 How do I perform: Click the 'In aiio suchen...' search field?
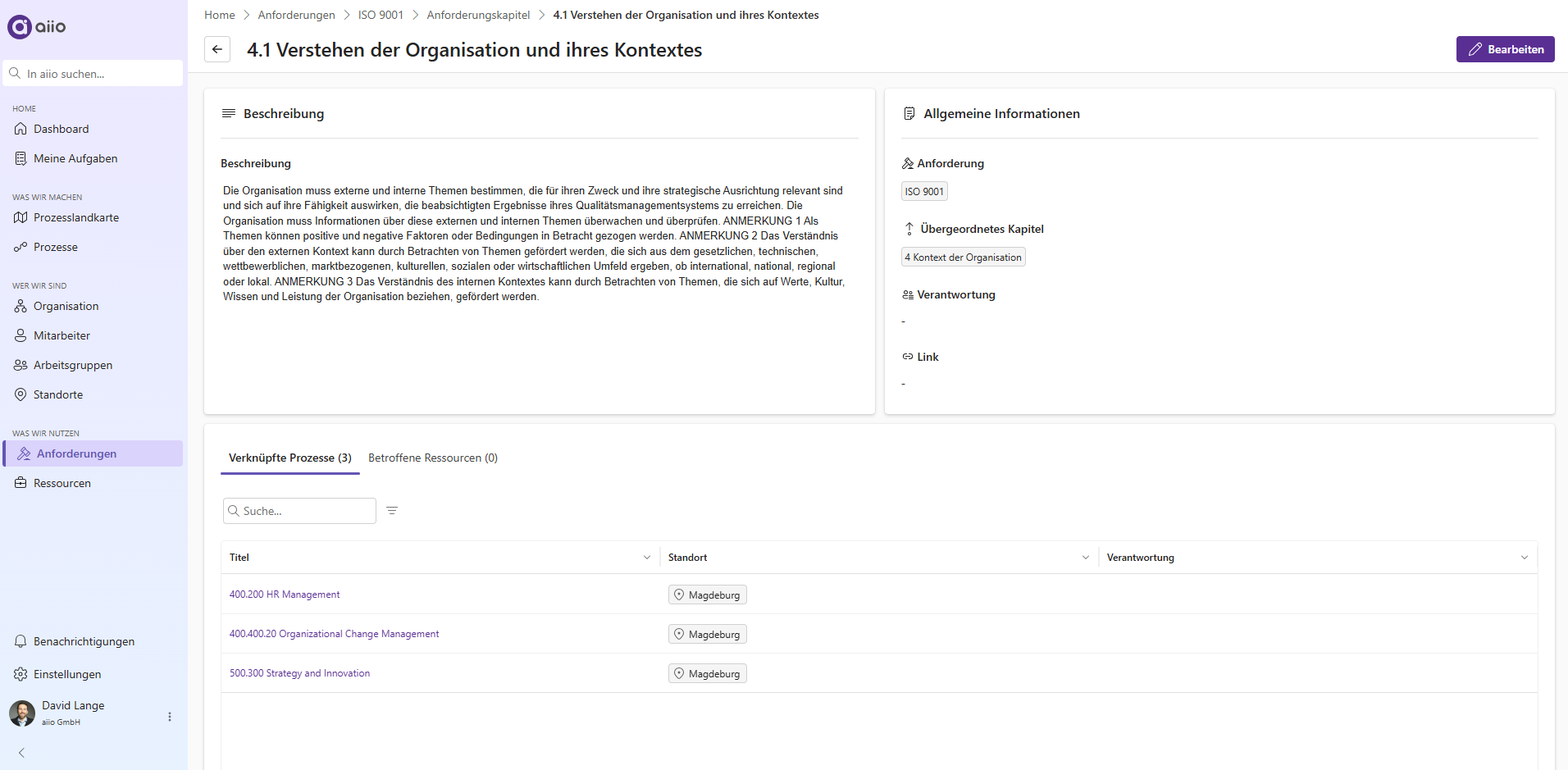click(93, 73)
